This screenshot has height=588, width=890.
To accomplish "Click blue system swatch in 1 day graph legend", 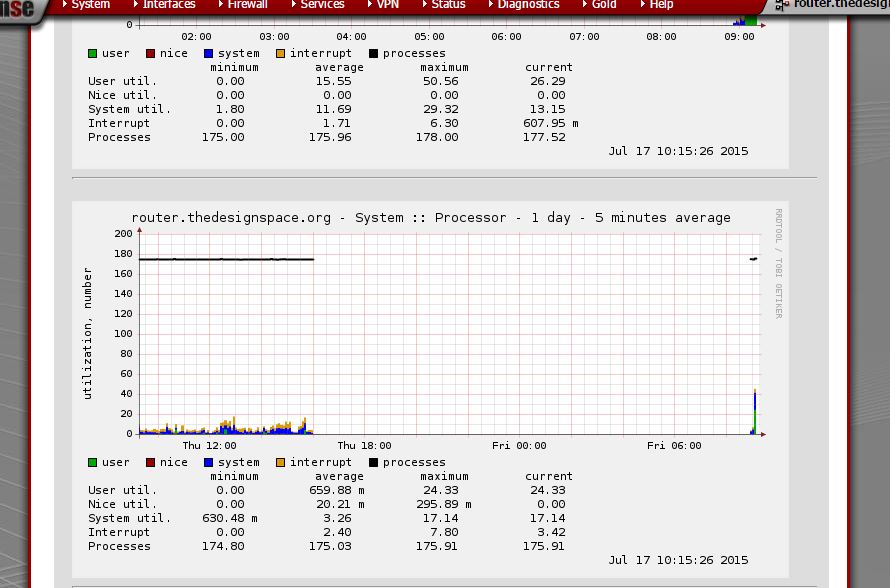I will click(209, 462).
